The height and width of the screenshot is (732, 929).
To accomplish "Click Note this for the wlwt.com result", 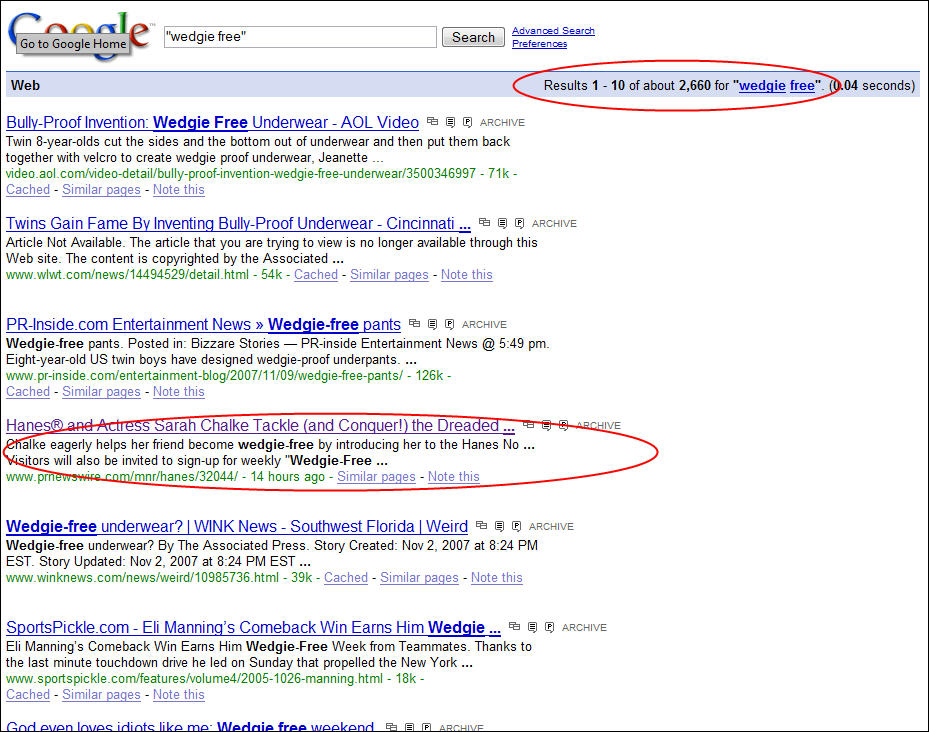I will [467, 274].
